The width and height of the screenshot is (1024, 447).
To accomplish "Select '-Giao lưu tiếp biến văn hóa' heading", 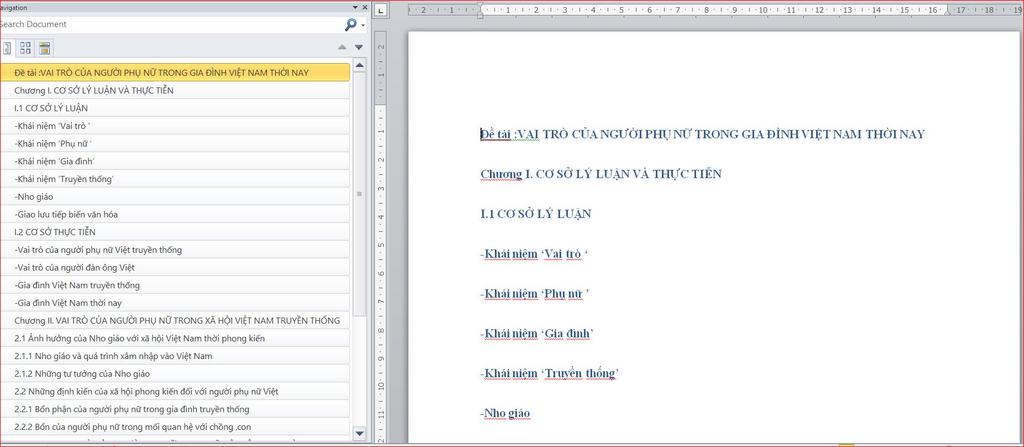I will pos(175,214).
